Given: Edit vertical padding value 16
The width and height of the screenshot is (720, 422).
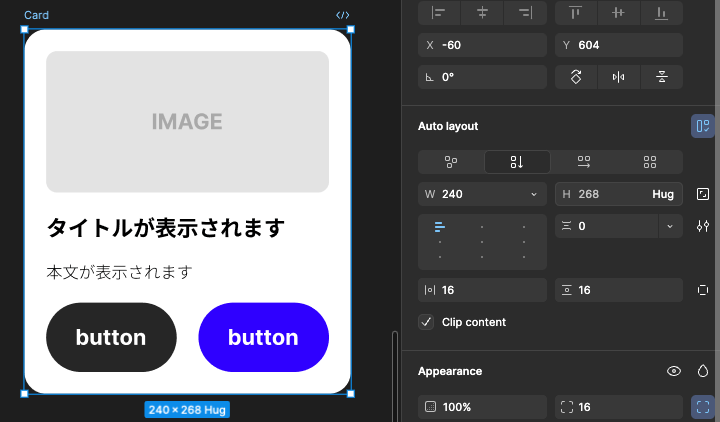Looking at the screenshot, I should pos(619,290).
